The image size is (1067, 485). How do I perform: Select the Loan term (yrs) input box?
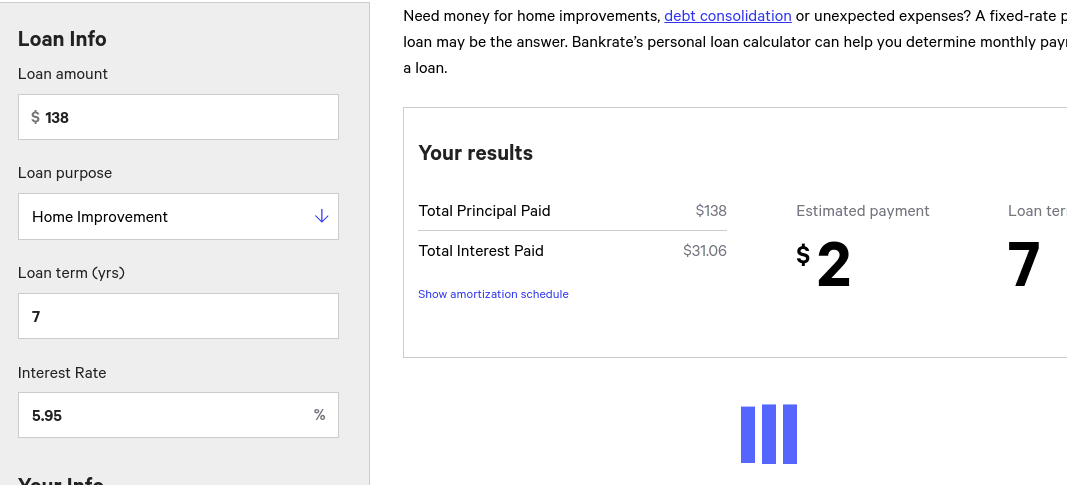tap(178, 316)
